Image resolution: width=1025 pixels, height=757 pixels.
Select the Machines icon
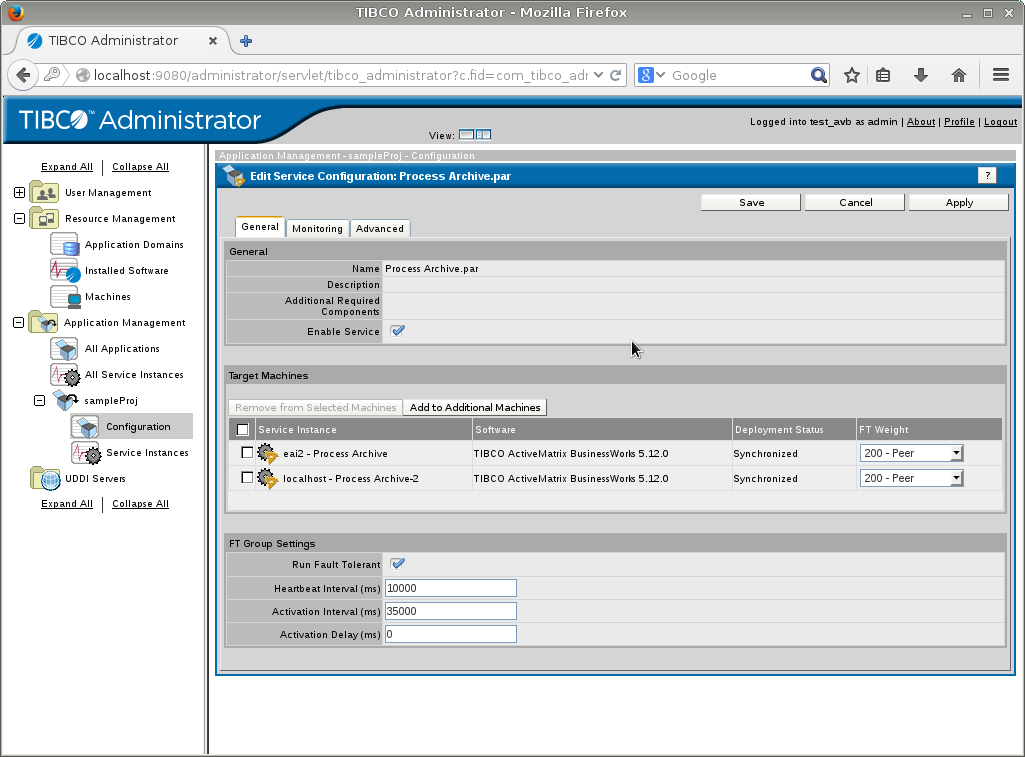[64, 297]
